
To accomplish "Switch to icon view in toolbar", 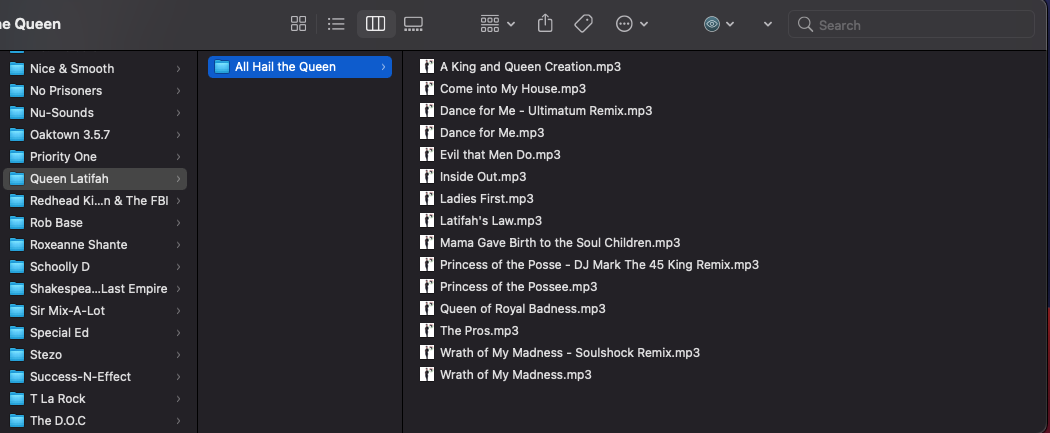I will click(298, 24).
